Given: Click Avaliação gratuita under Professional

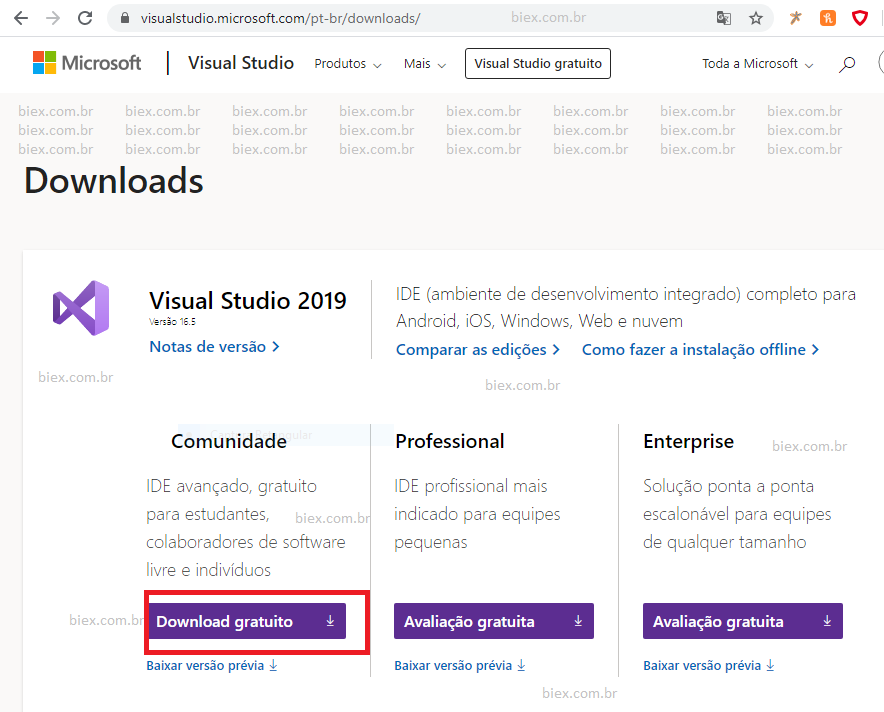Looking at the screenshot, I should point(494,621).
